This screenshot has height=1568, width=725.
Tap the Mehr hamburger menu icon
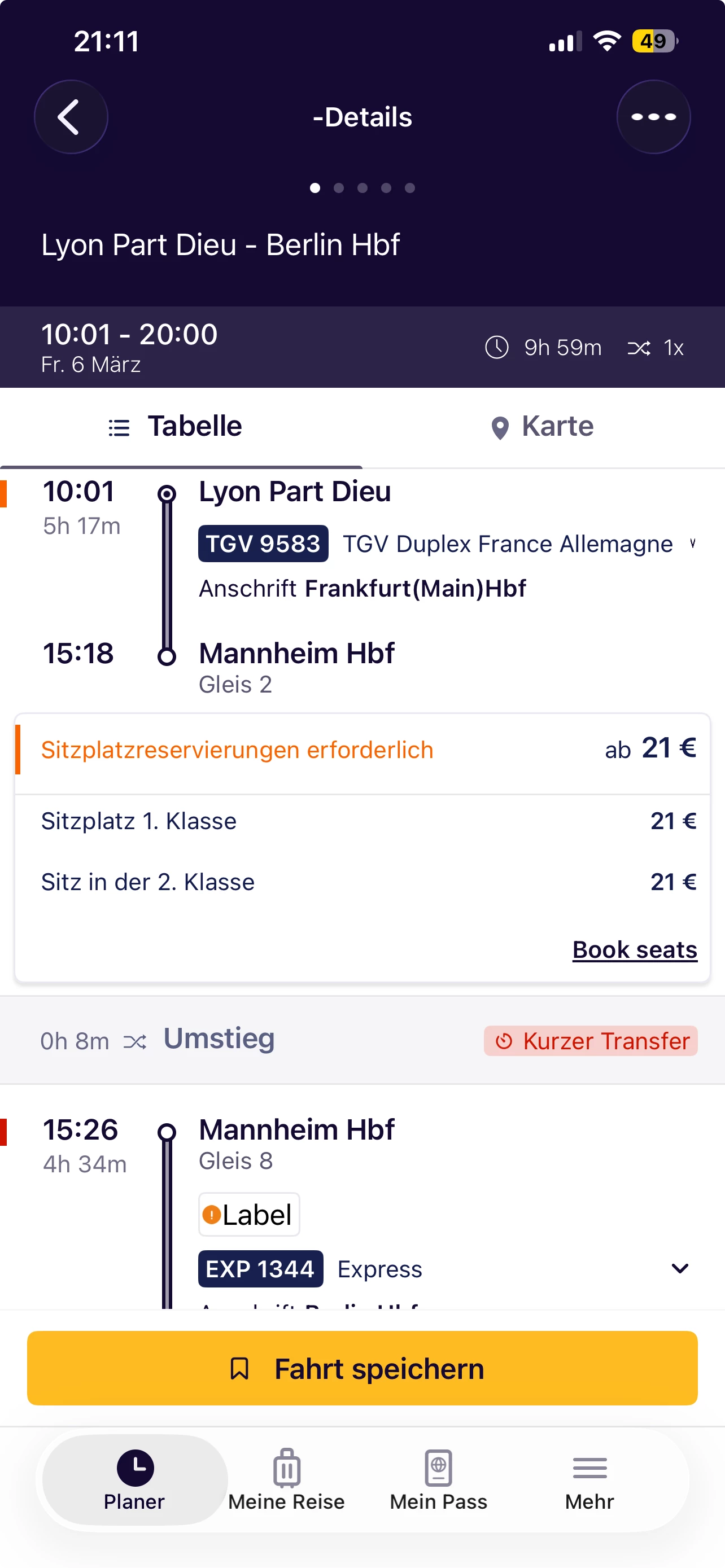click(x=589, y=1468)
